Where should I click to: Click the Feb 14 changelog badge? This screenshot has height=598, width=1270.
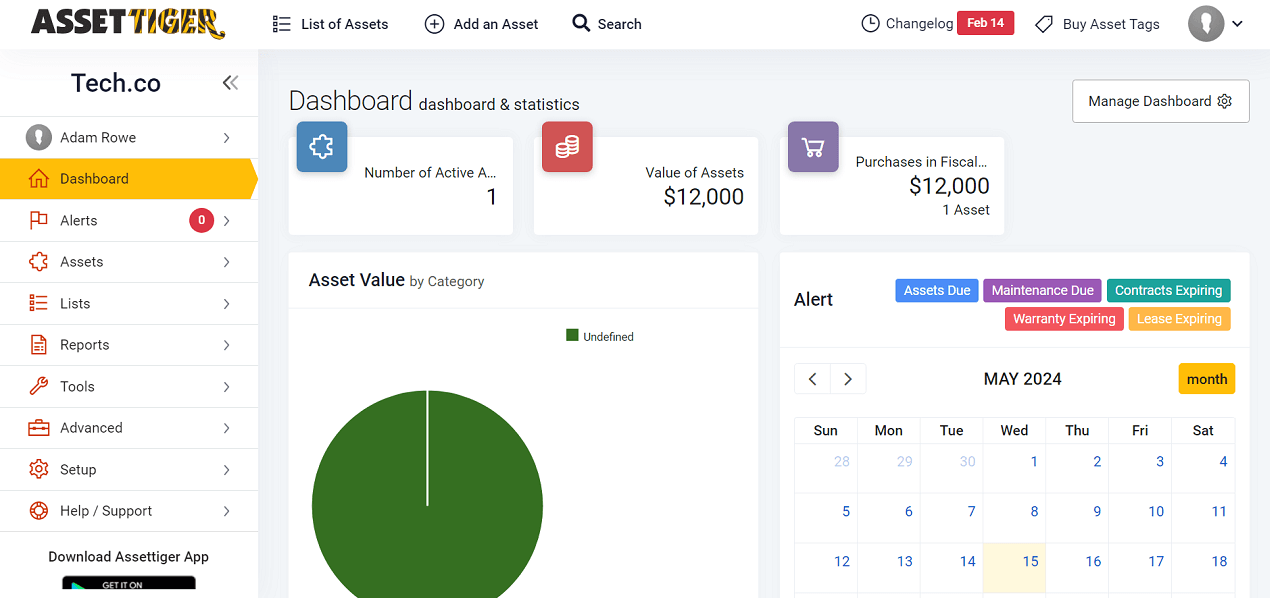click(985, 23)
